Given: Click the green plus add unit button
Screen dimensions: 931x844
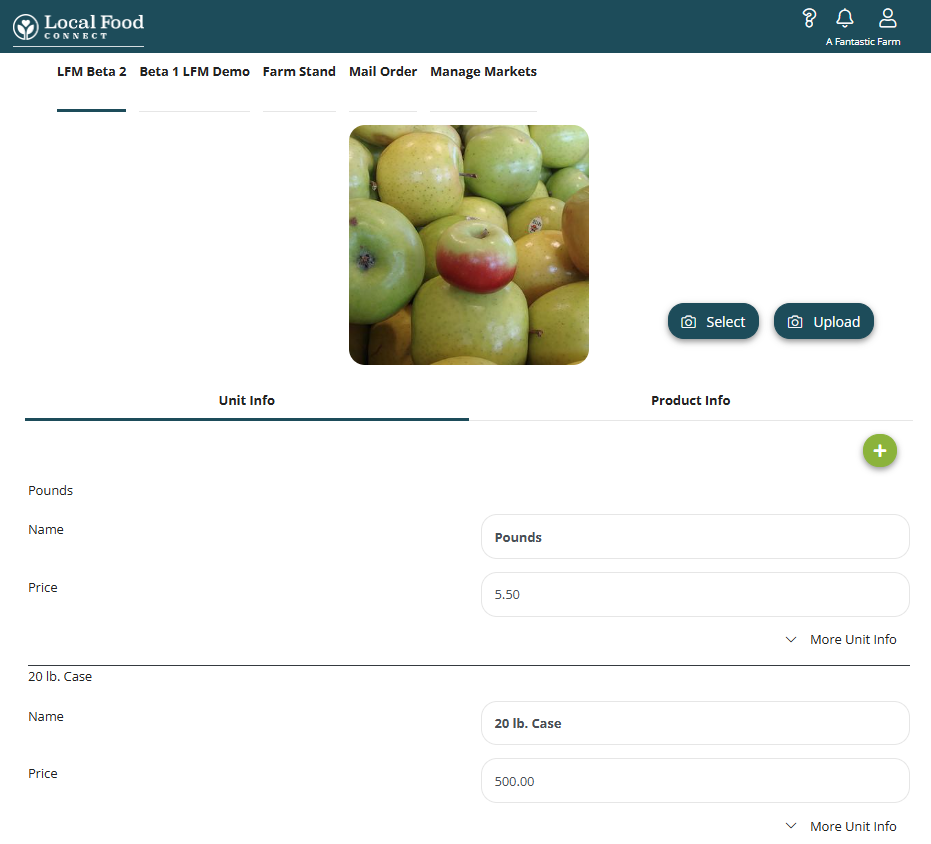Looking at the screenshot, I should click(x=880, y=451).
